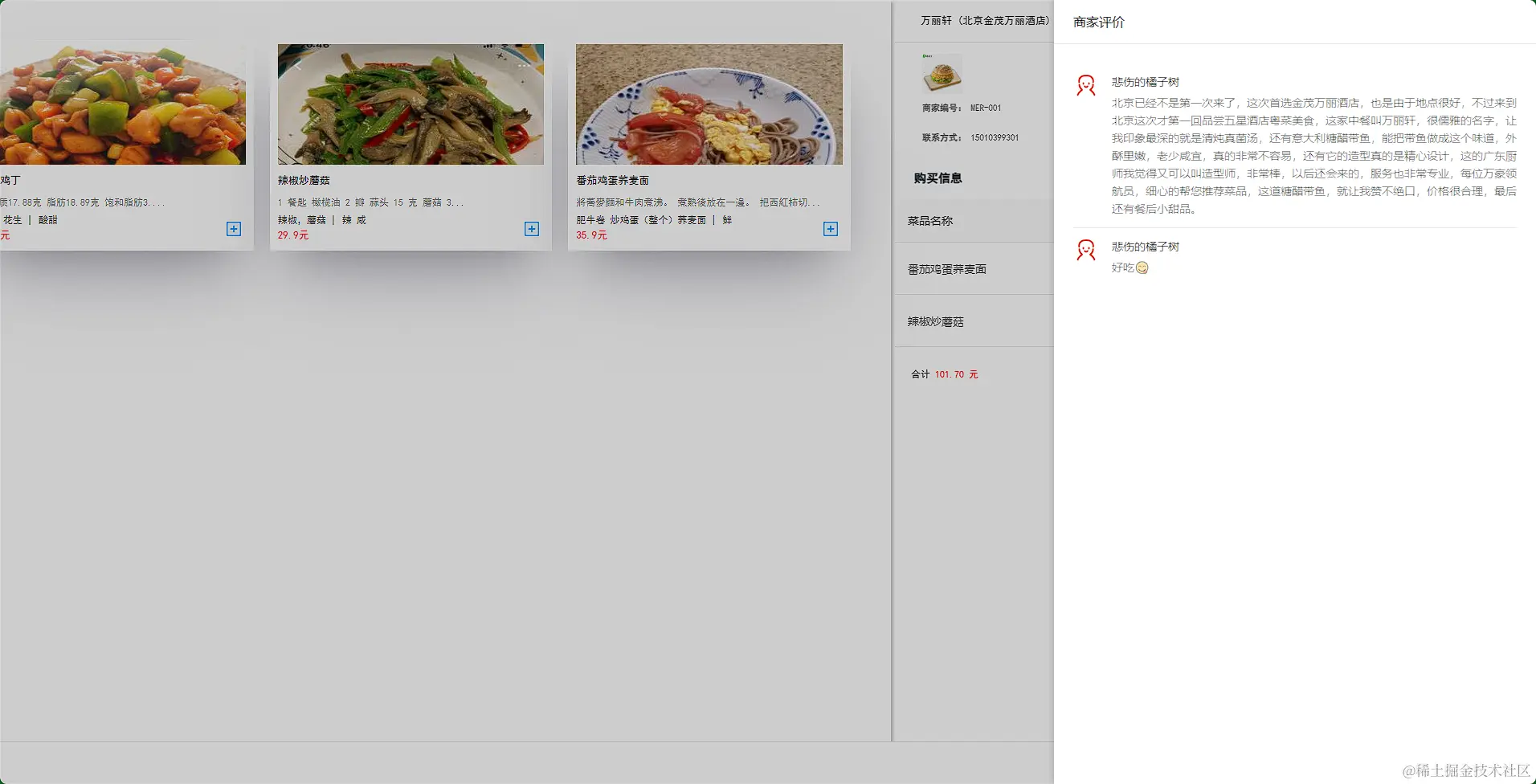Click the 好吃 review comment
This screenshot has width=1536, height=784.
pos(1130,267)
